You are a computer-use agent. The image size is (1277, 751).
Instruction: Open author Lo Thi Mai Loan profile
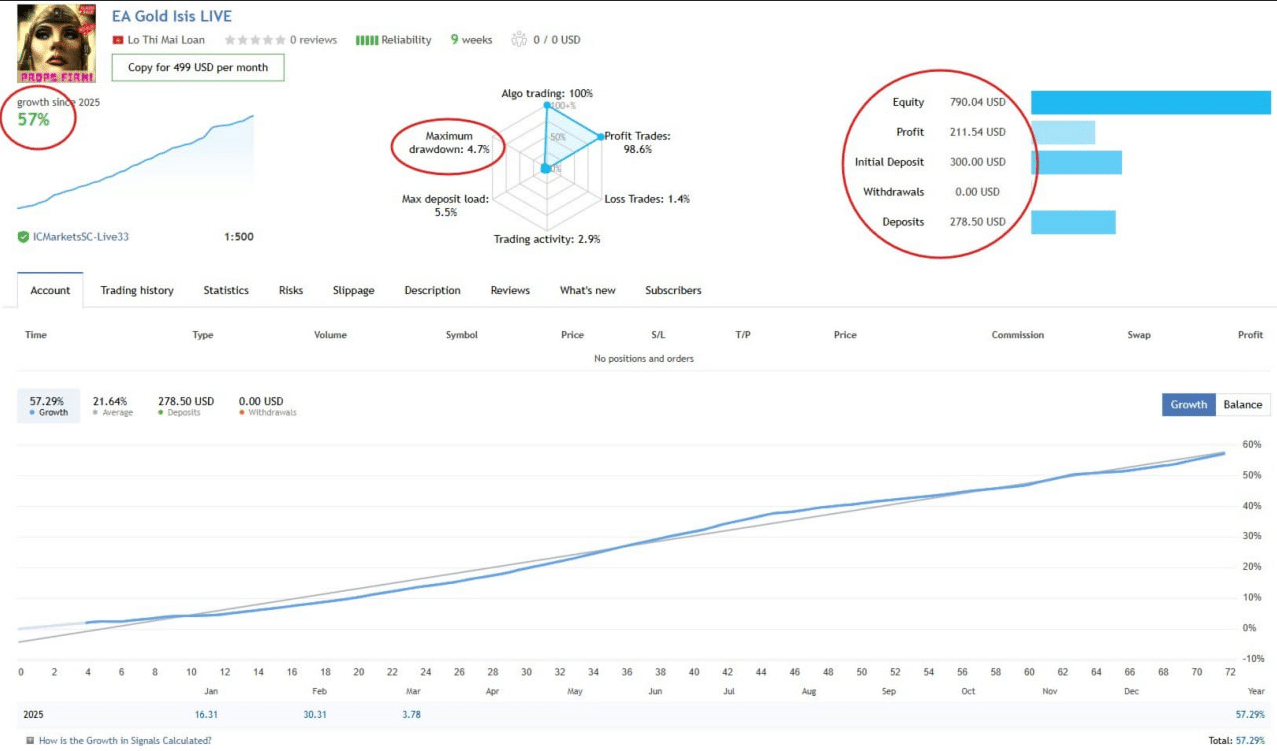tap(166, 40)
